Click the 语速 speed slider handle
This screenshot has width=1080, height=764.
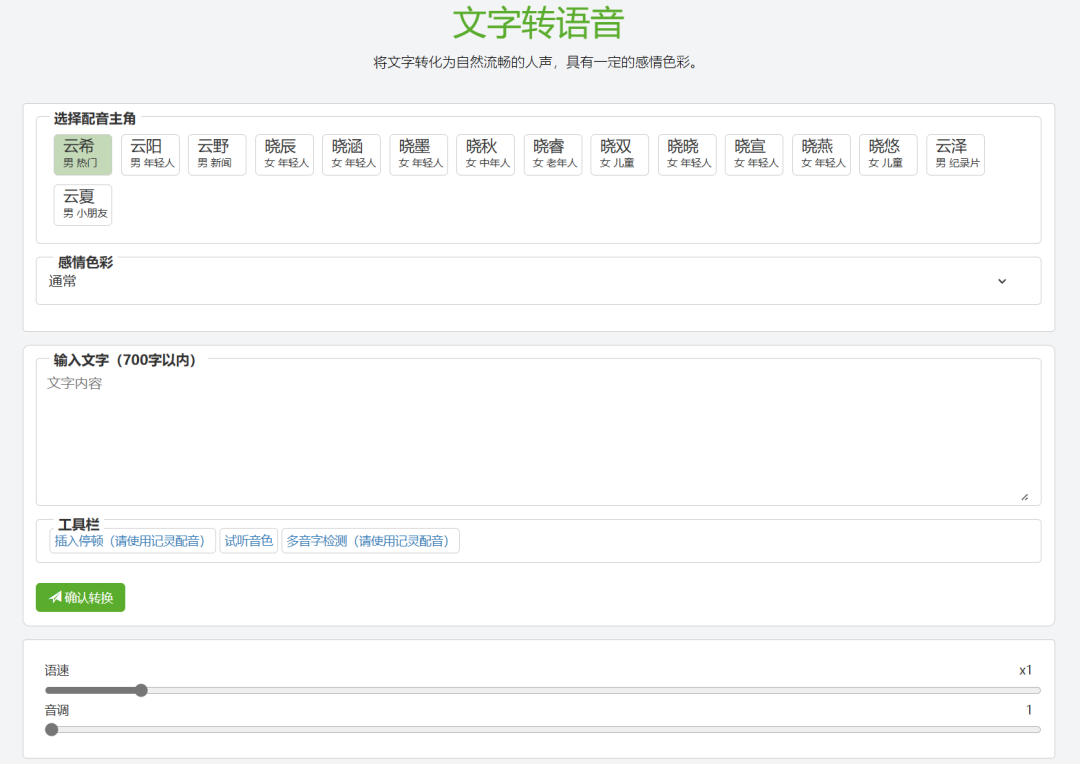[x=141, y=690]
